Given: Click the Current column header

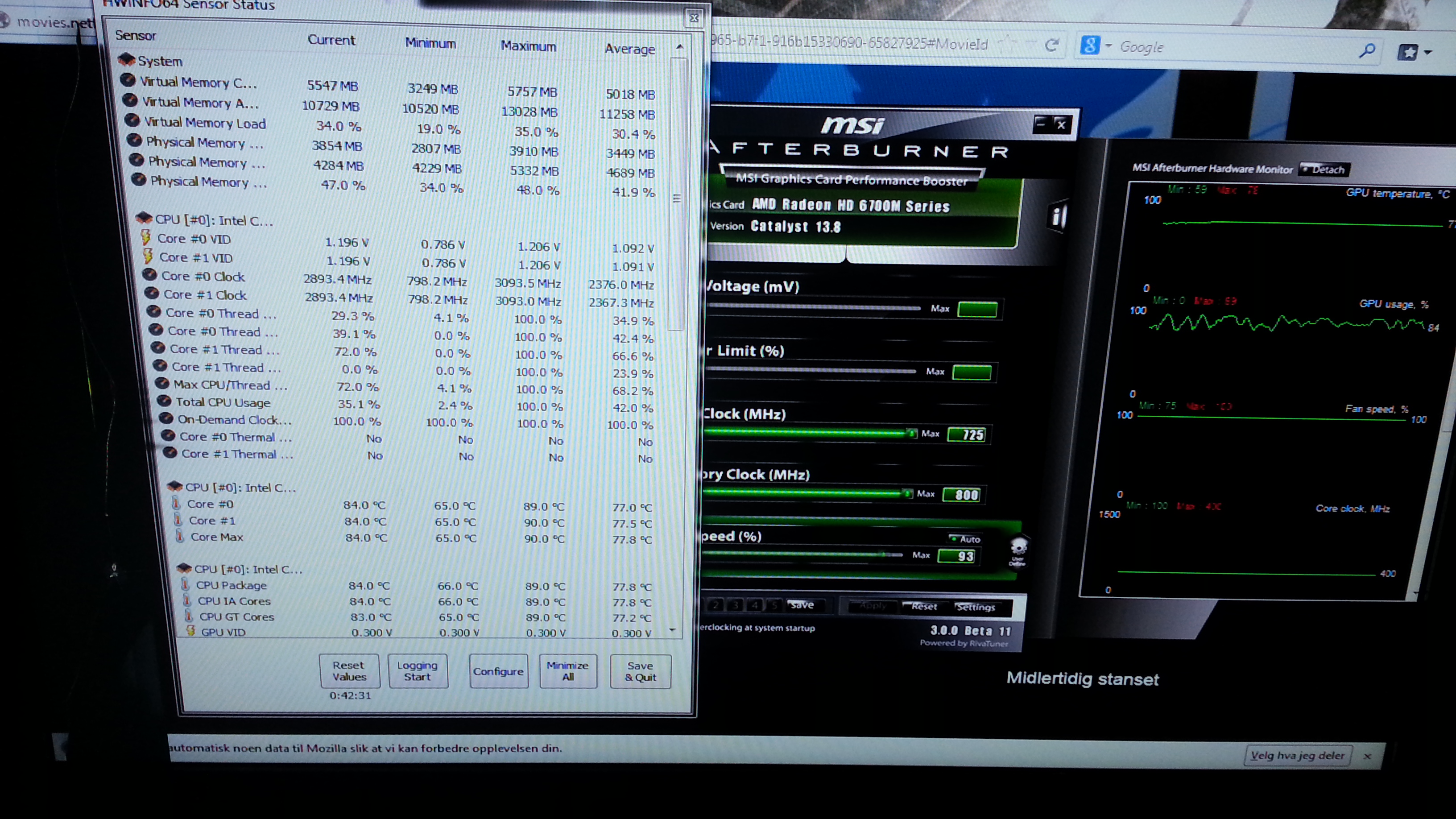Looking at the screenshot, I should point(331,40).
